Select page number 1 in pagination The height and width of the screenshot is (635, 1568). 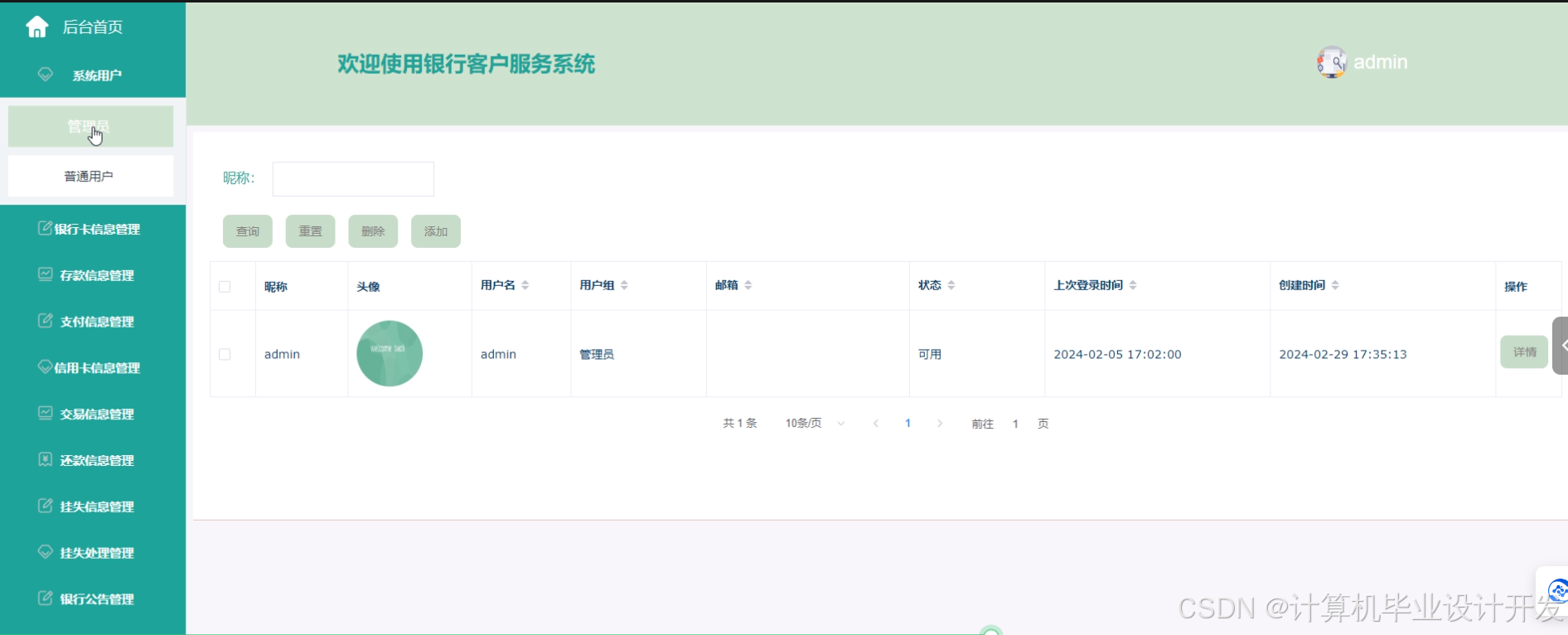[x=907, y=424]
